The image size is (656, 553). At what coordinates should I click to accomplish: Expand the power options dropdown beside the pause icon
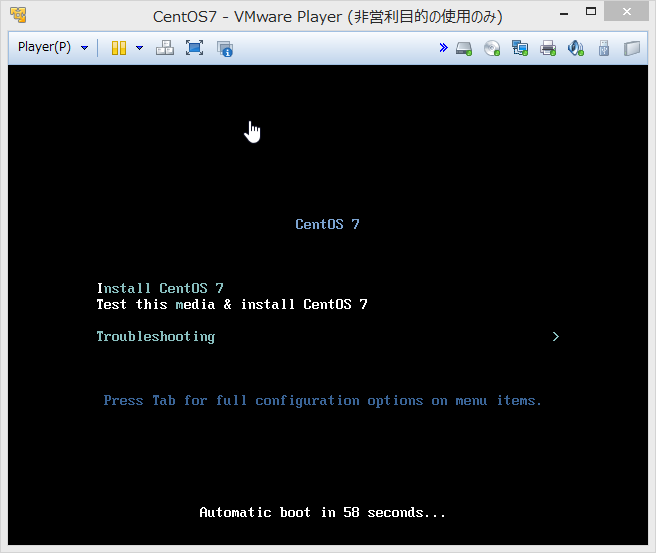[x=140, y=48]
